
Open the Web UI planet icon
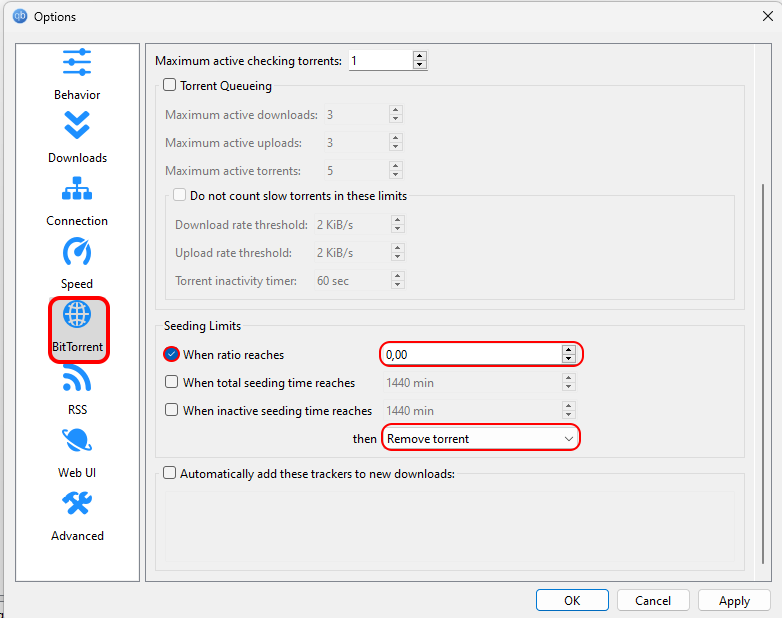pos(77,440)
